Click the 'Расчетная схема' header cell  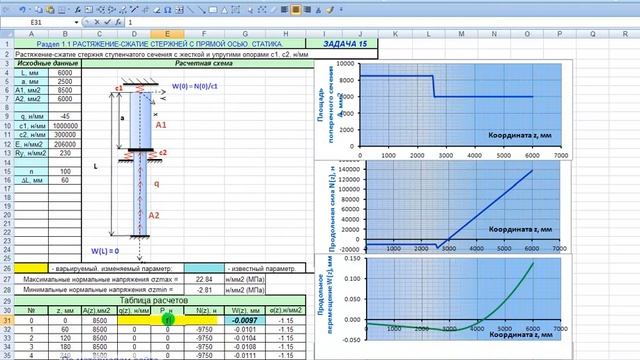point(198,63)
